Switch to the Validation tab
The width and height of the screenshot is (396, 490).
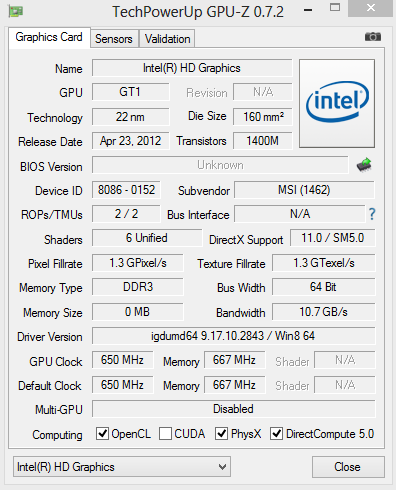coord(167,39)
